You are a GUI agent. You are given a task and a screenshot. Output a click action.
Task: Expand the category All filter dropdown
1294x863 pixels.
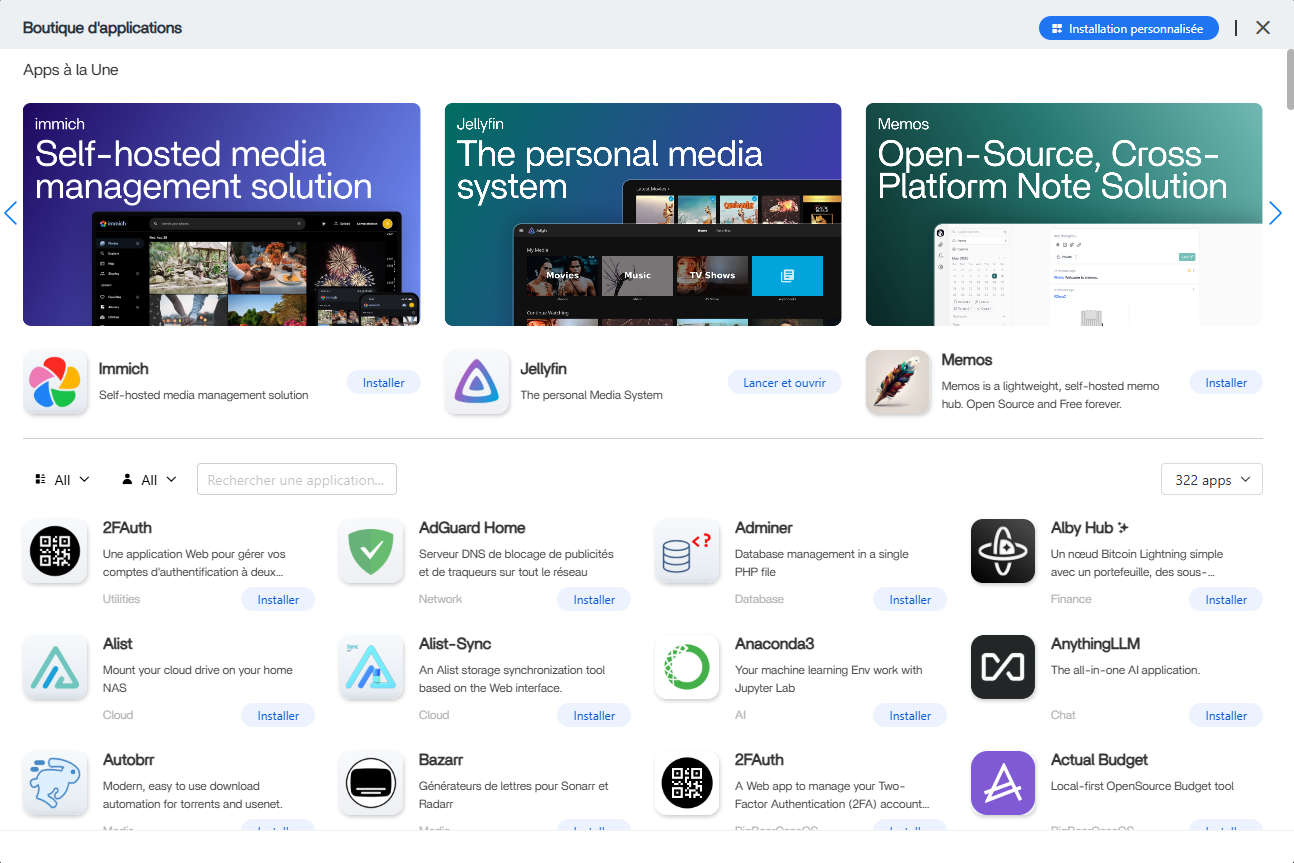click(62, 480)
